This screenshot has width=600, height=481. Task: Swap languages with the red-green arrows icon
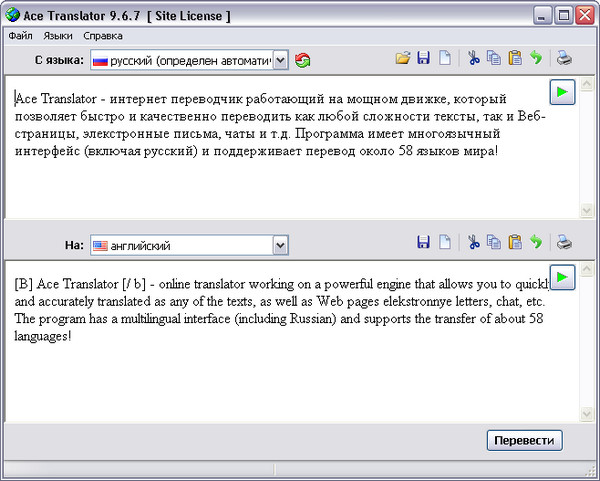(302, 60)
